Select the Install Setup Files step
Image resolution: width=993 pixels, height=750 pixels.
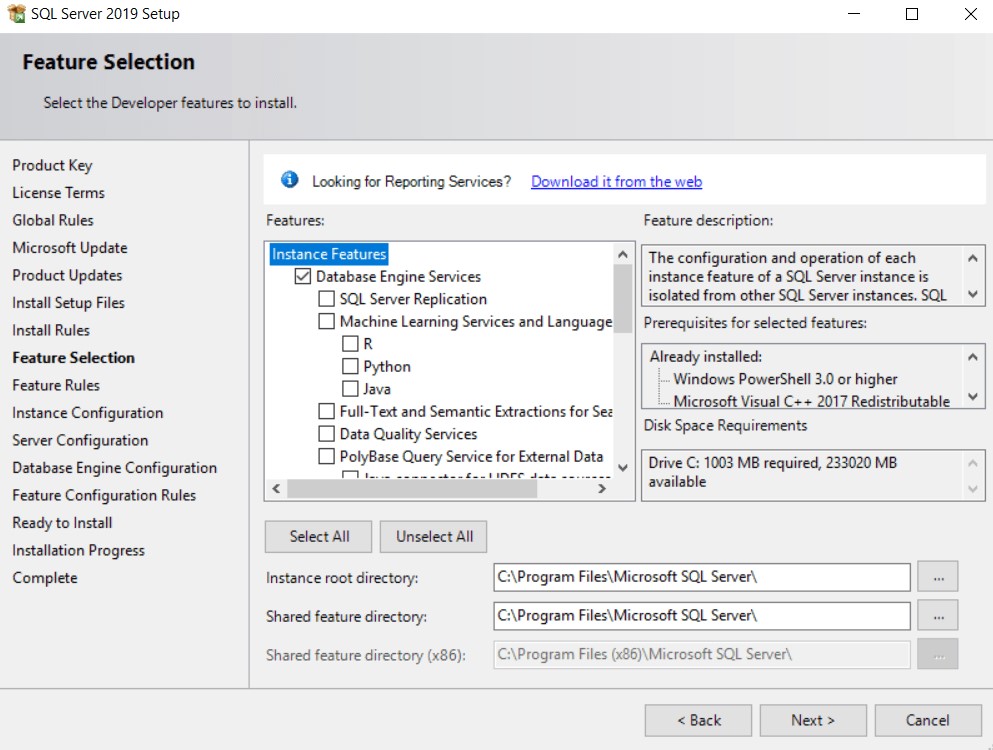pyautogui.click(x=68, y=303)
